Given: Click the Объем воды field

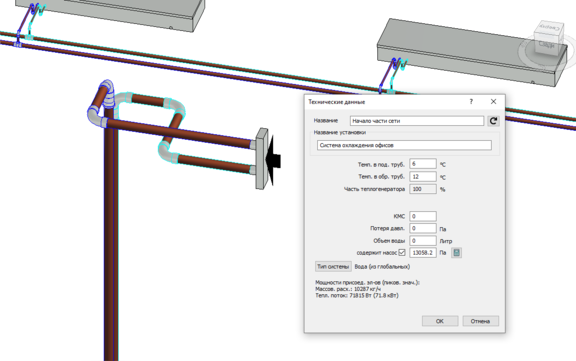Looking at the screenshot, I should pyautogui.click(x=423, y=241).
